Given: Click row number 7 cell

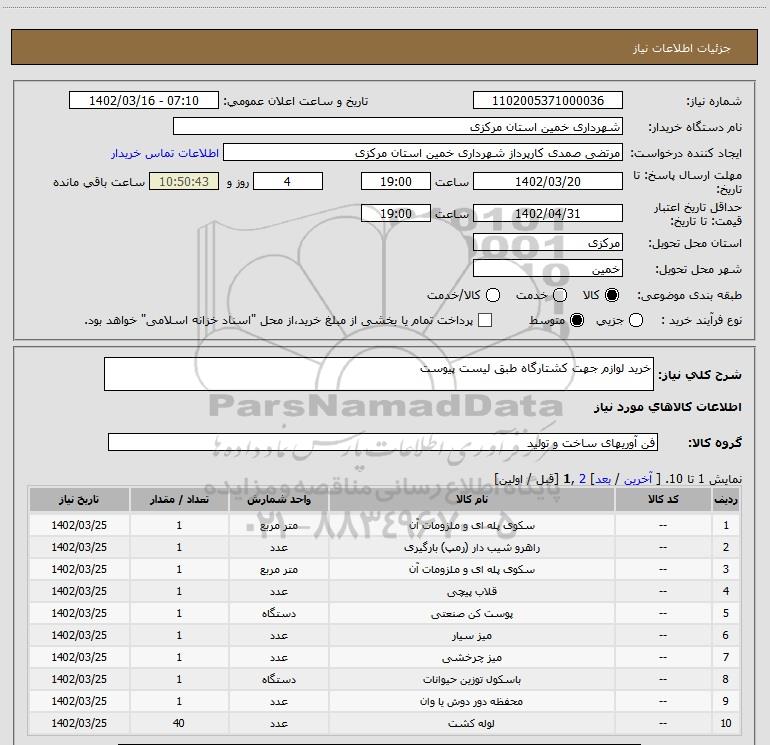Looking at the screenshot, I should (x=726, y=657).
